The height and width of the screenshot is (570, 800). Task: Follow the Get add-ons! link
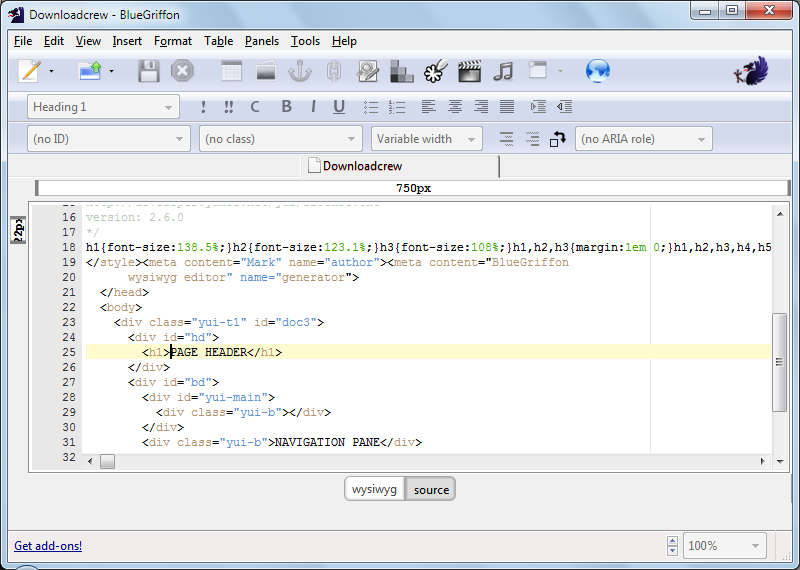tap(48, 546)
